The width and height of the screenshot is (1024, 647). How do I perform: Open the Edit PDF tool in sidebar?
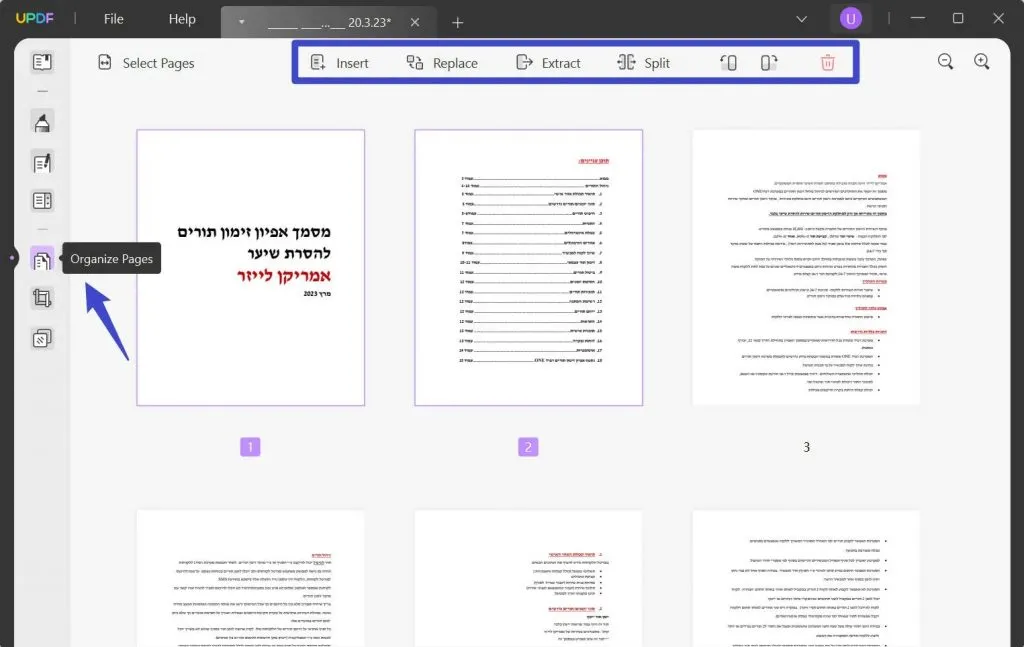(x=42, y=163)
